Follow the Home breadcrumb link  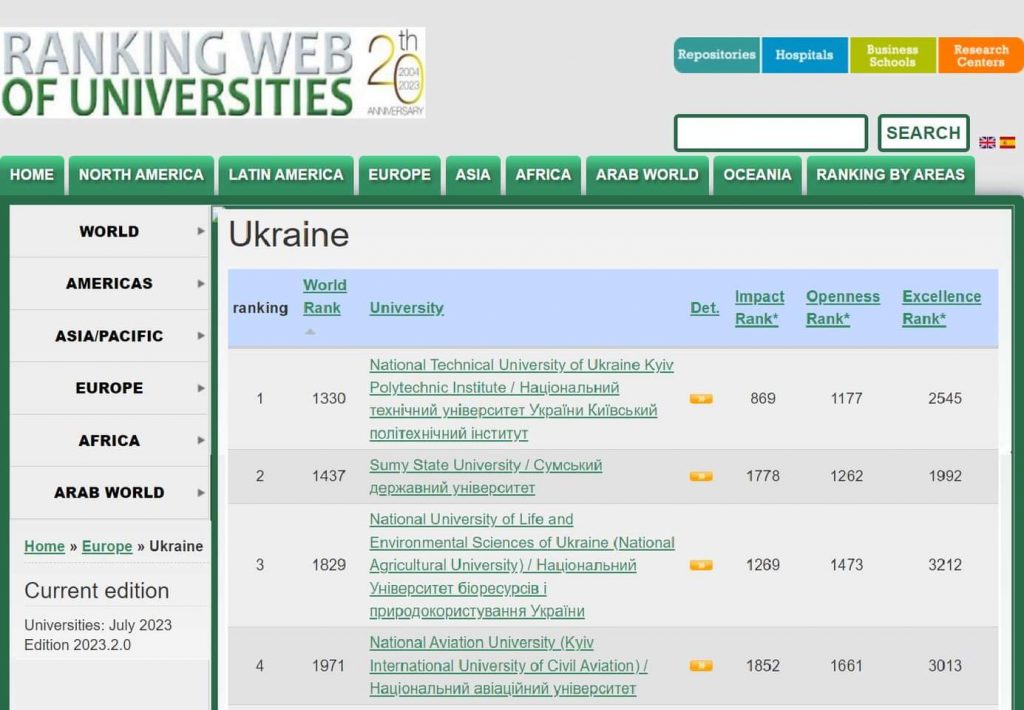click(44, 546)
